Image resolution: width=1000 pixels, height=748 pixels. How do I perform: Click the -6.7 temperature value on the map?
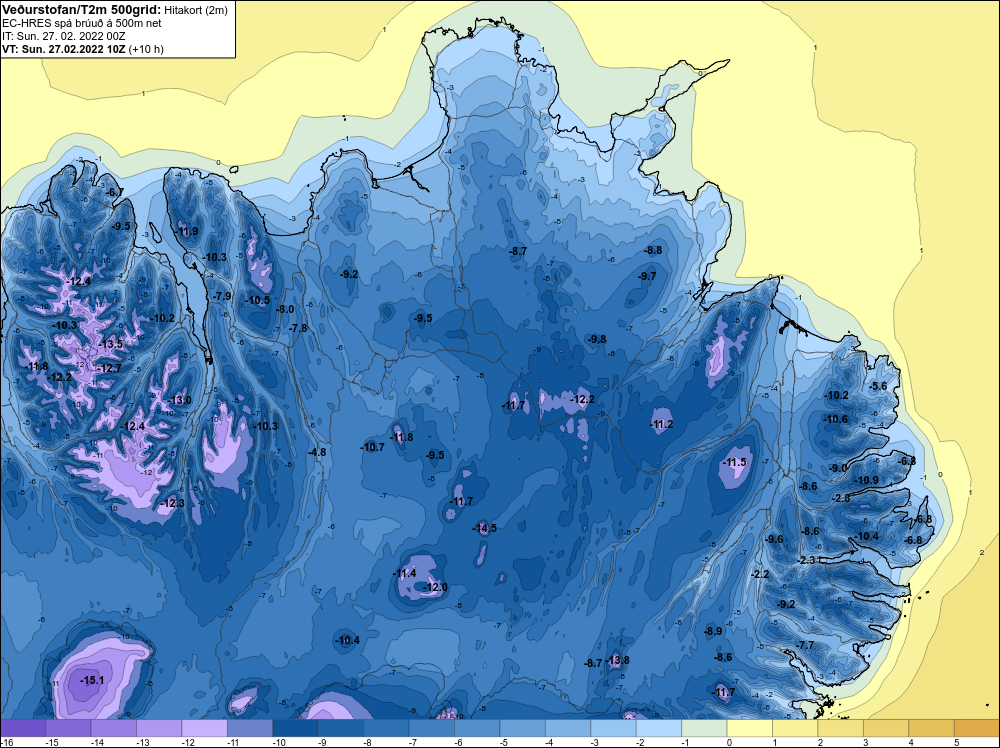click(x=115, y=192)
